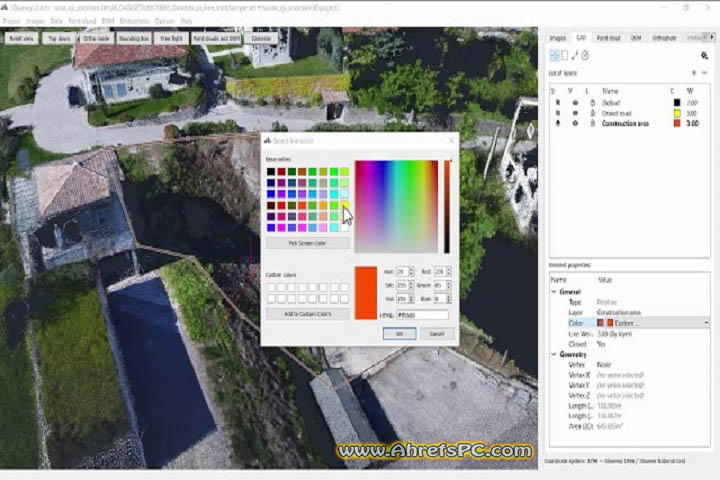Increment the Val spinner
The width and height of the screenshot is (720, 480).
pos(411,296)
